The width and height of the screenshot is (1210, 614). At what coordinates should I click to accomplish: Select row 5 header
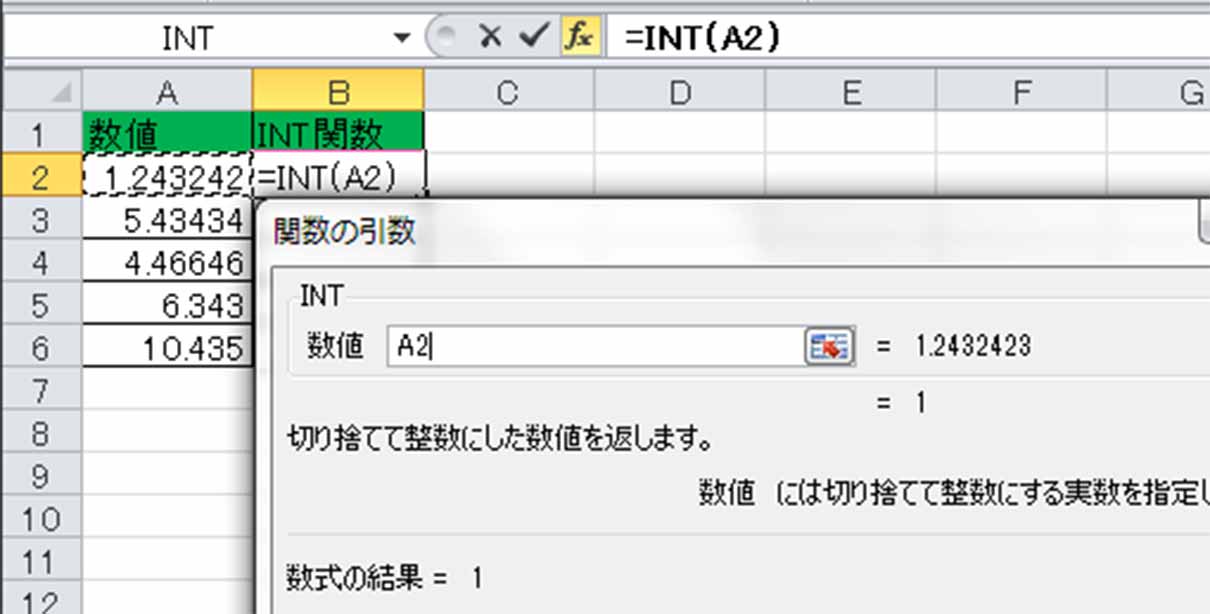coord(41,304)
